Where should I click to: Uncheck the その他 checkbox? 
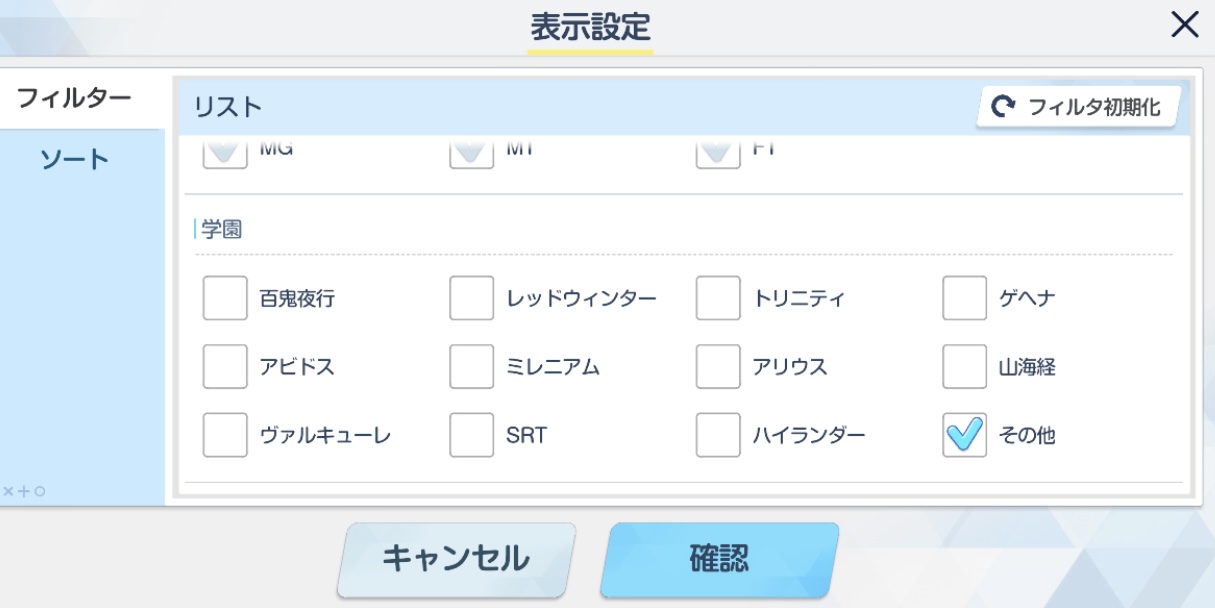click(964, 435)
